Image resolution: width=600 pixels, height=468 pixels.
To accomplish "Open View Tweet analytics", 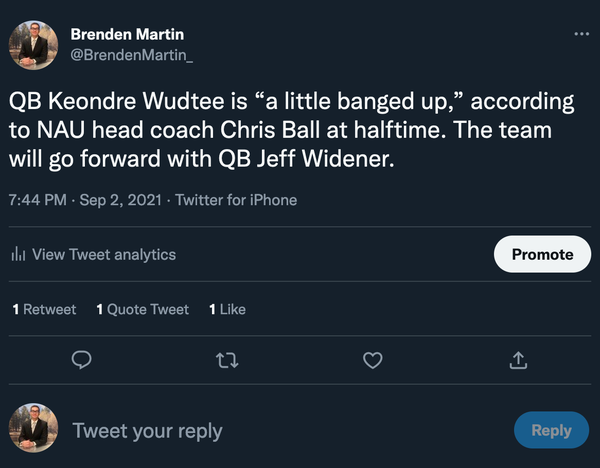I will (x=103, y=255).
